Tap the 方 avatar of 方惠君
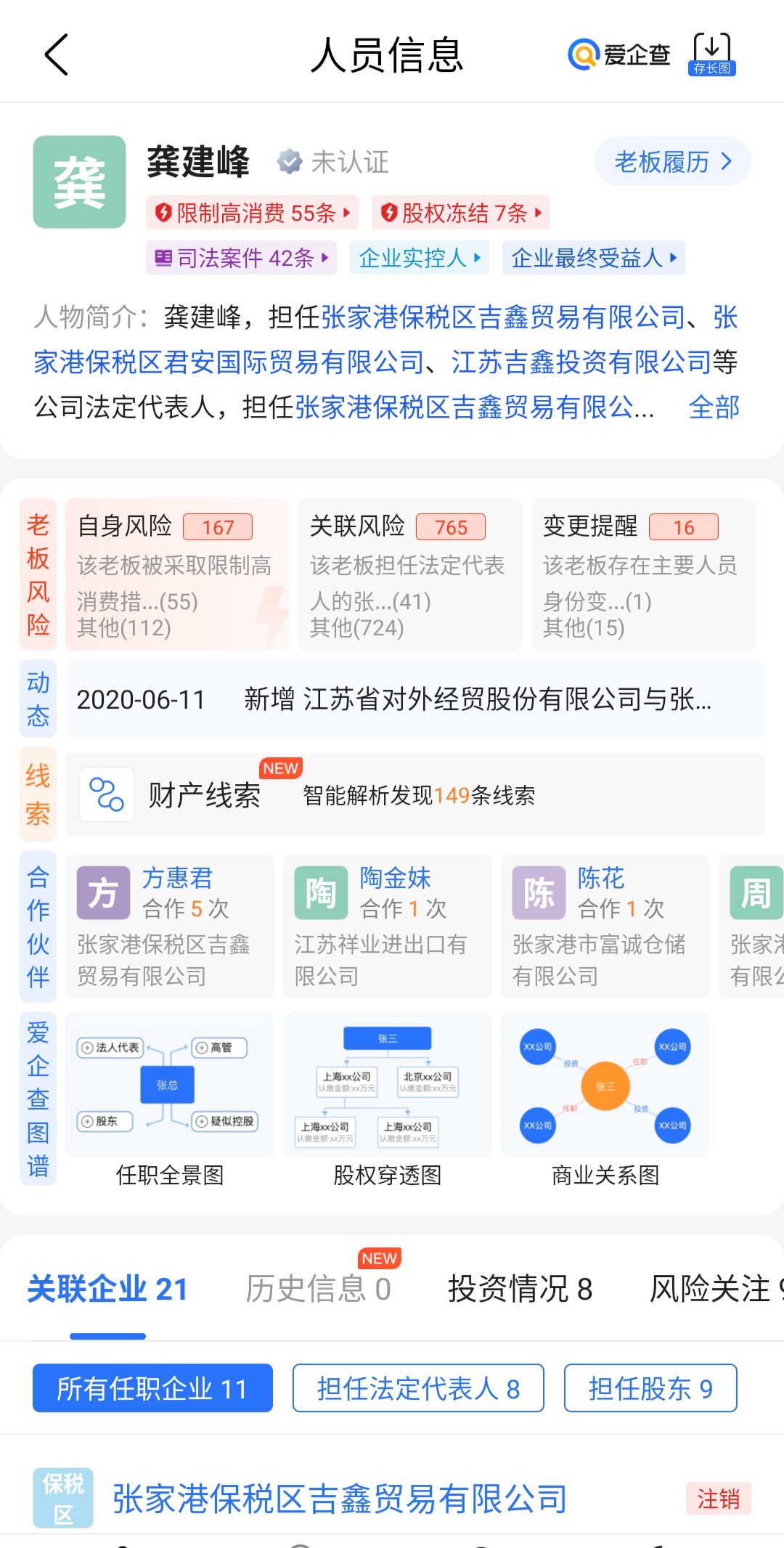Viewport: 784px width, 1548px height. coord(103,893)
